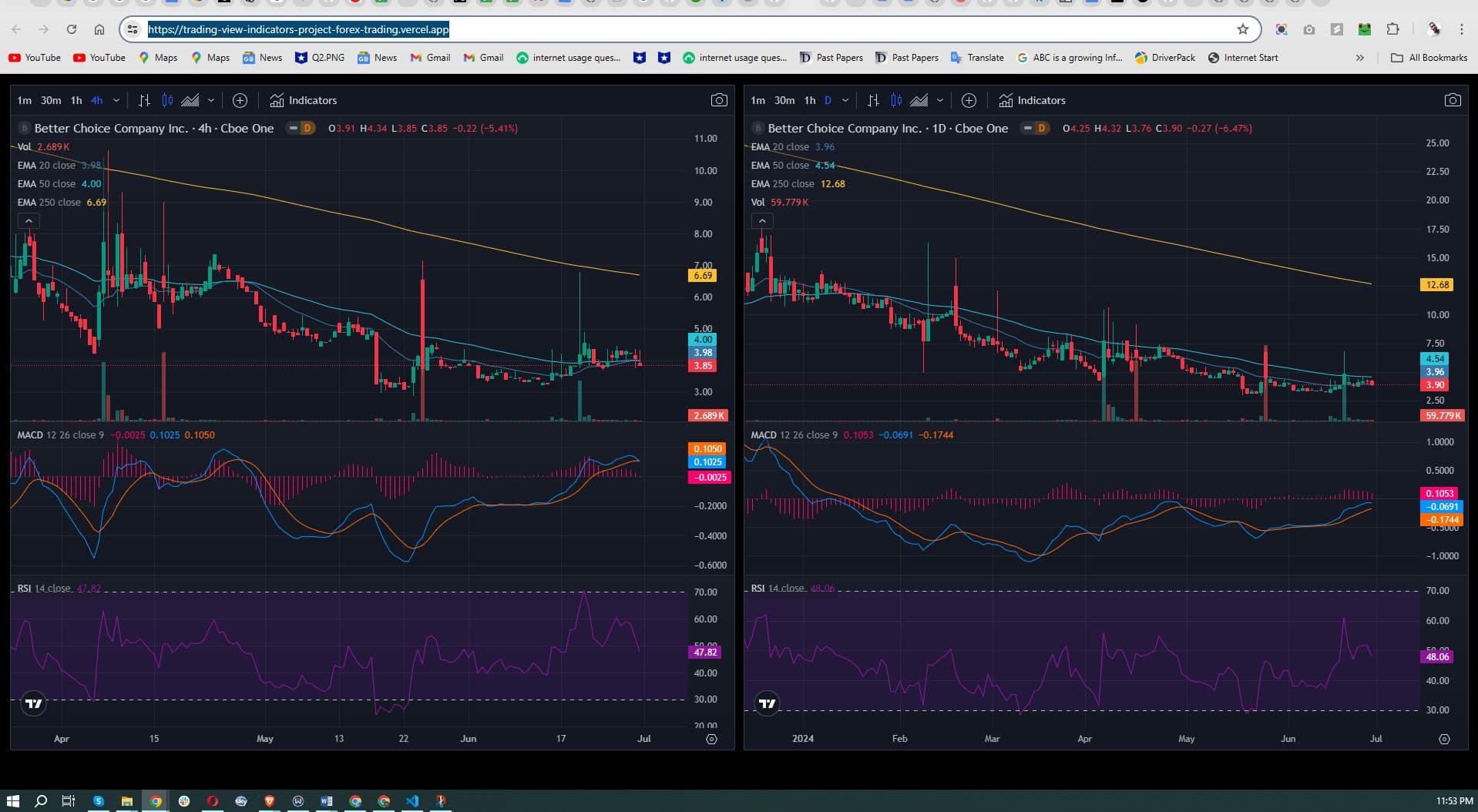Take snapshot of the daily chart

[1453, 99]
